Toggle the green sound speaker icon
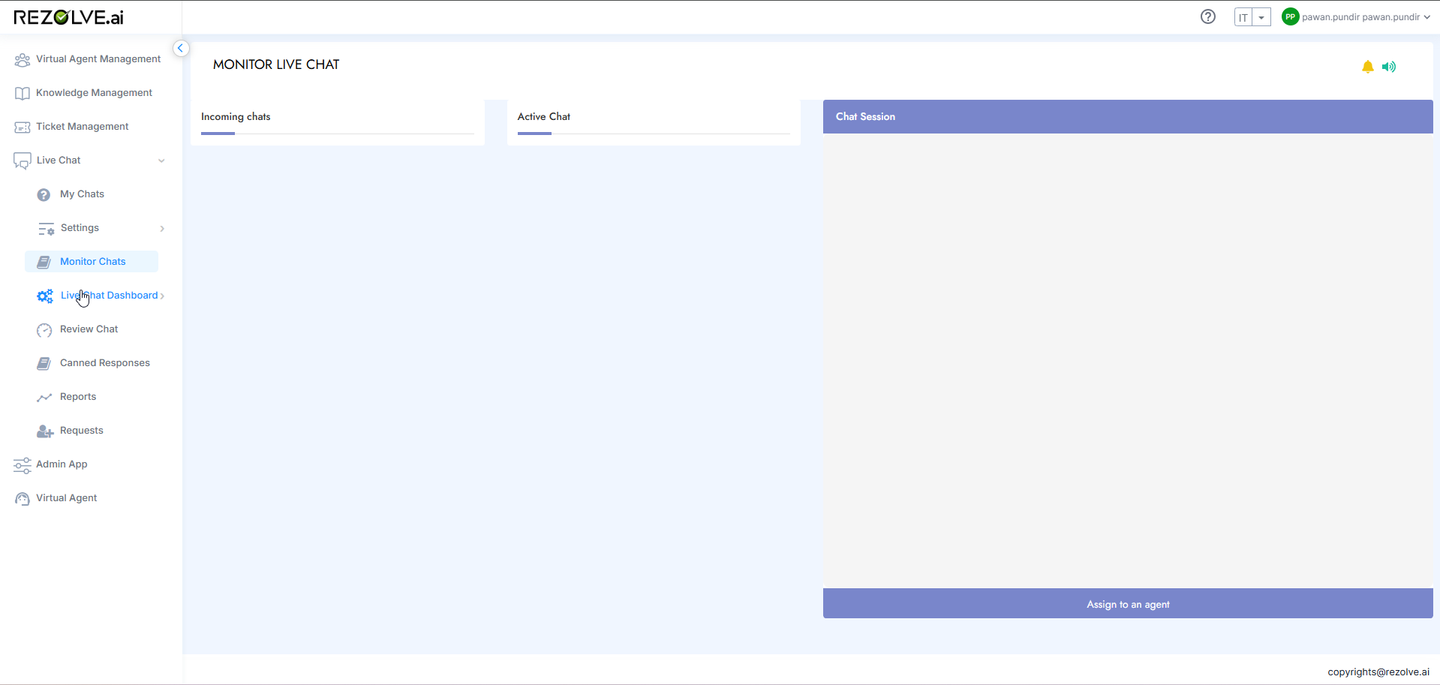Viewport: 1440px width, 685px height. pos(1389,67)
